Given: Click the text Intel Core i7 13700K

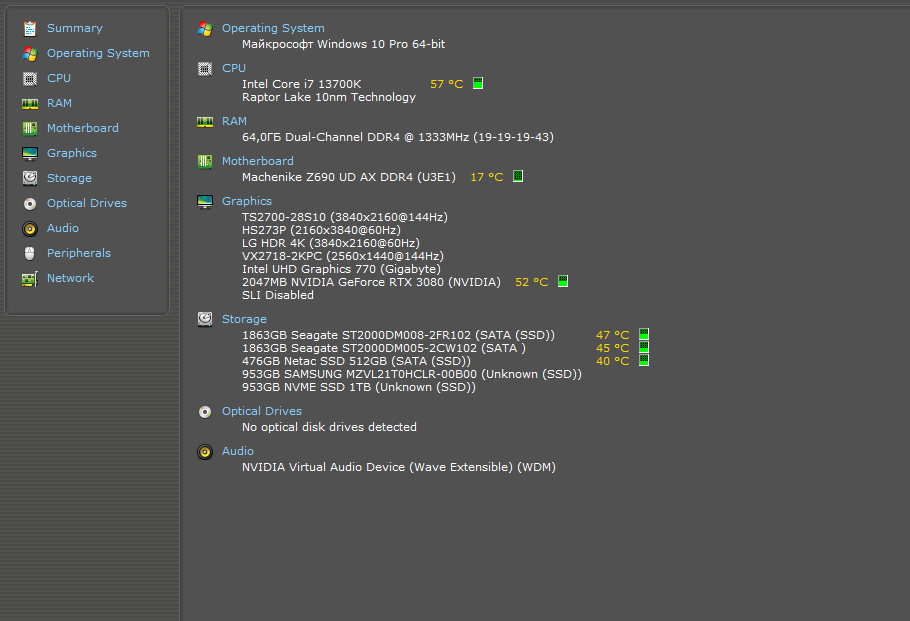Looking at the screenshot, I should [x=301, y=84].
